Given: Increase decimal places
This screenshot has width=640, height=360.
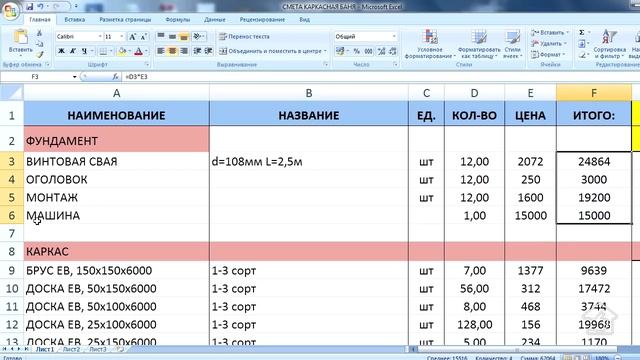Looking at the screenshot, I should tap(381, 51).
